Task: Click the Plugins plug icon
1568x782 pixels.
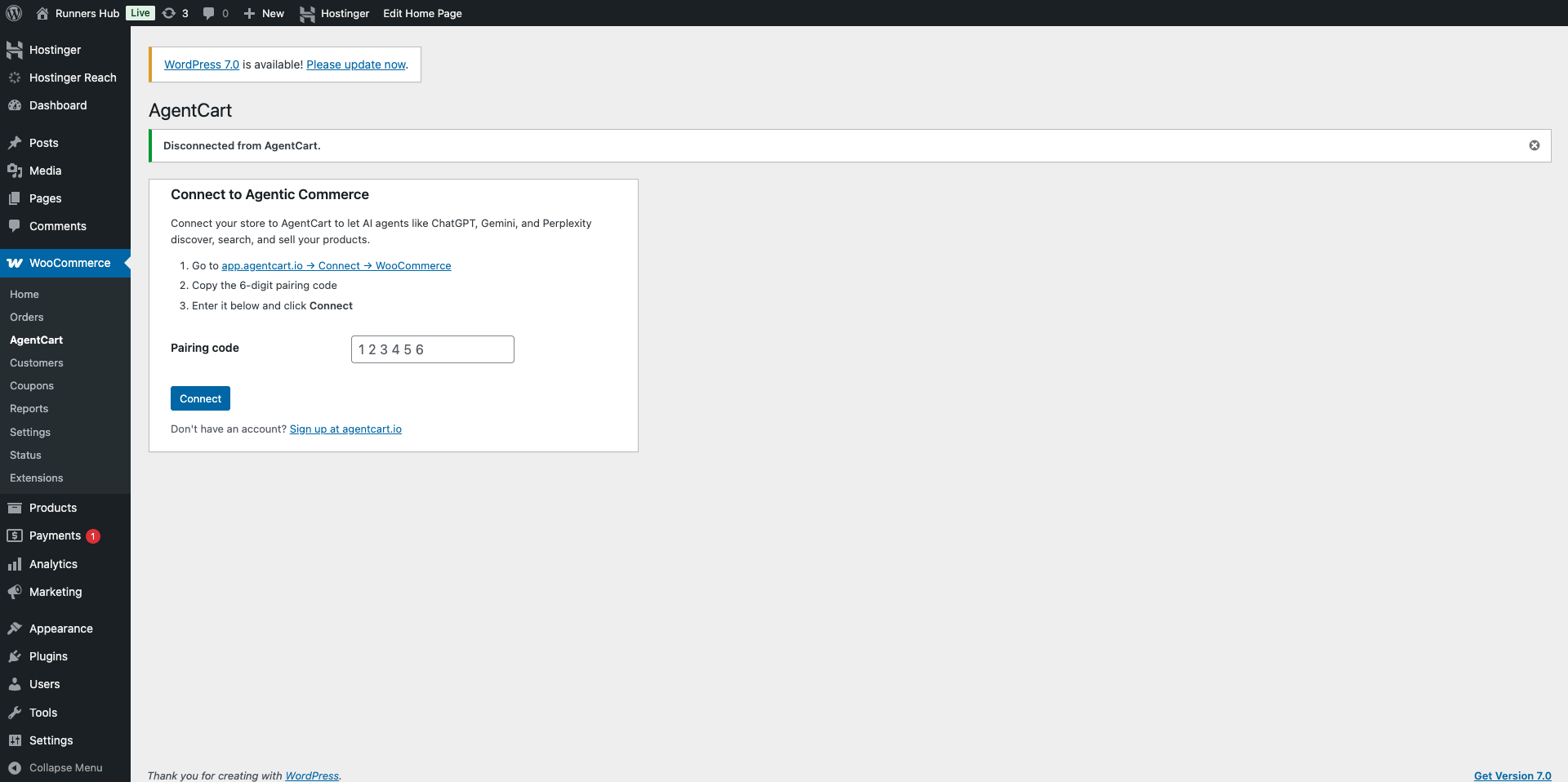Action: pyautogui.click(x=15, y=656)
